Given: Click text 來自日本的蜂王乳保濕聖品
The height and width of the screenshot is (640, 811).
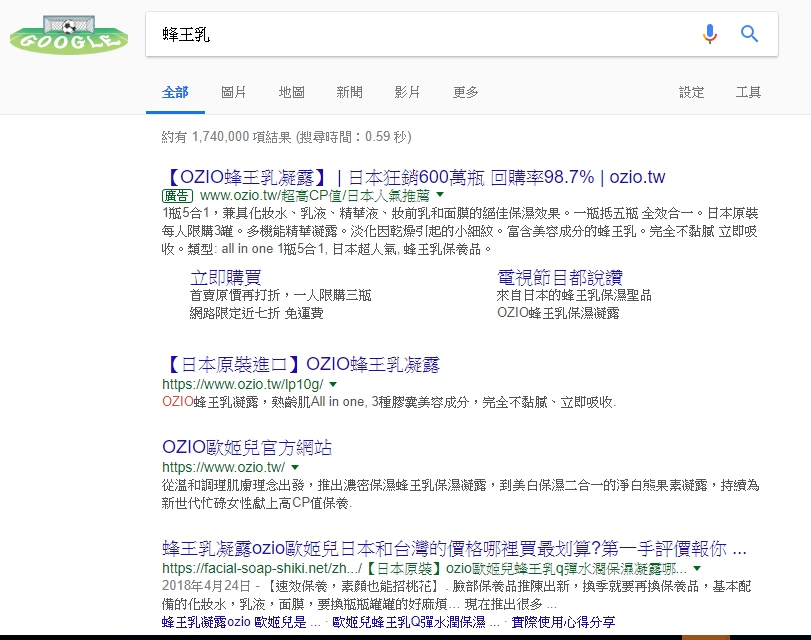Looking at the screenshot, I should (574, 295).
